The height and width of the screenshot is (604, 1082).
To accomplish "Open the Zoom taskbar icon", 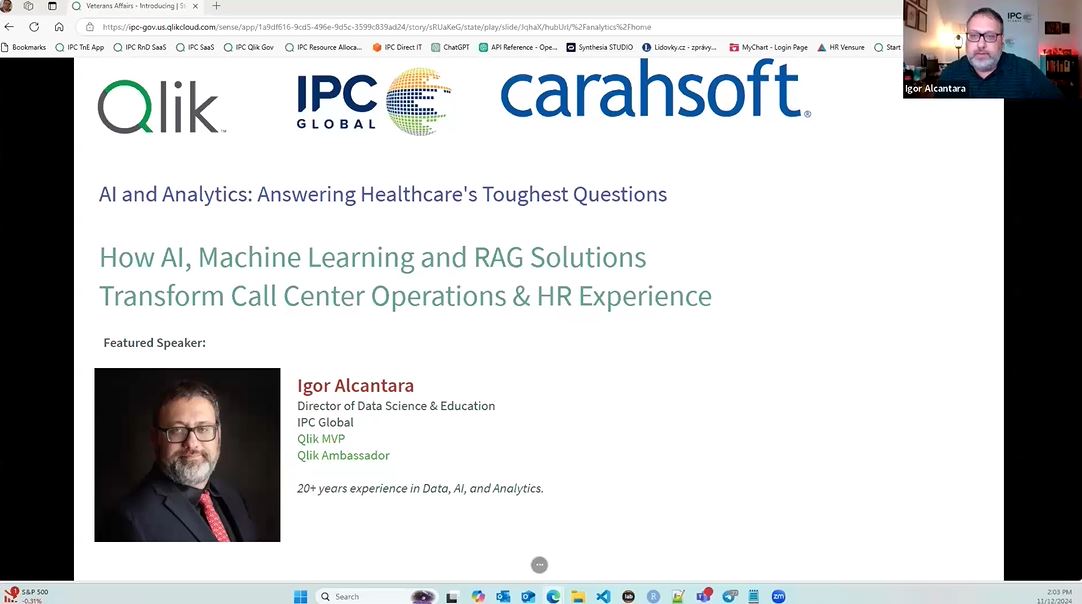I will pos(778,596).
